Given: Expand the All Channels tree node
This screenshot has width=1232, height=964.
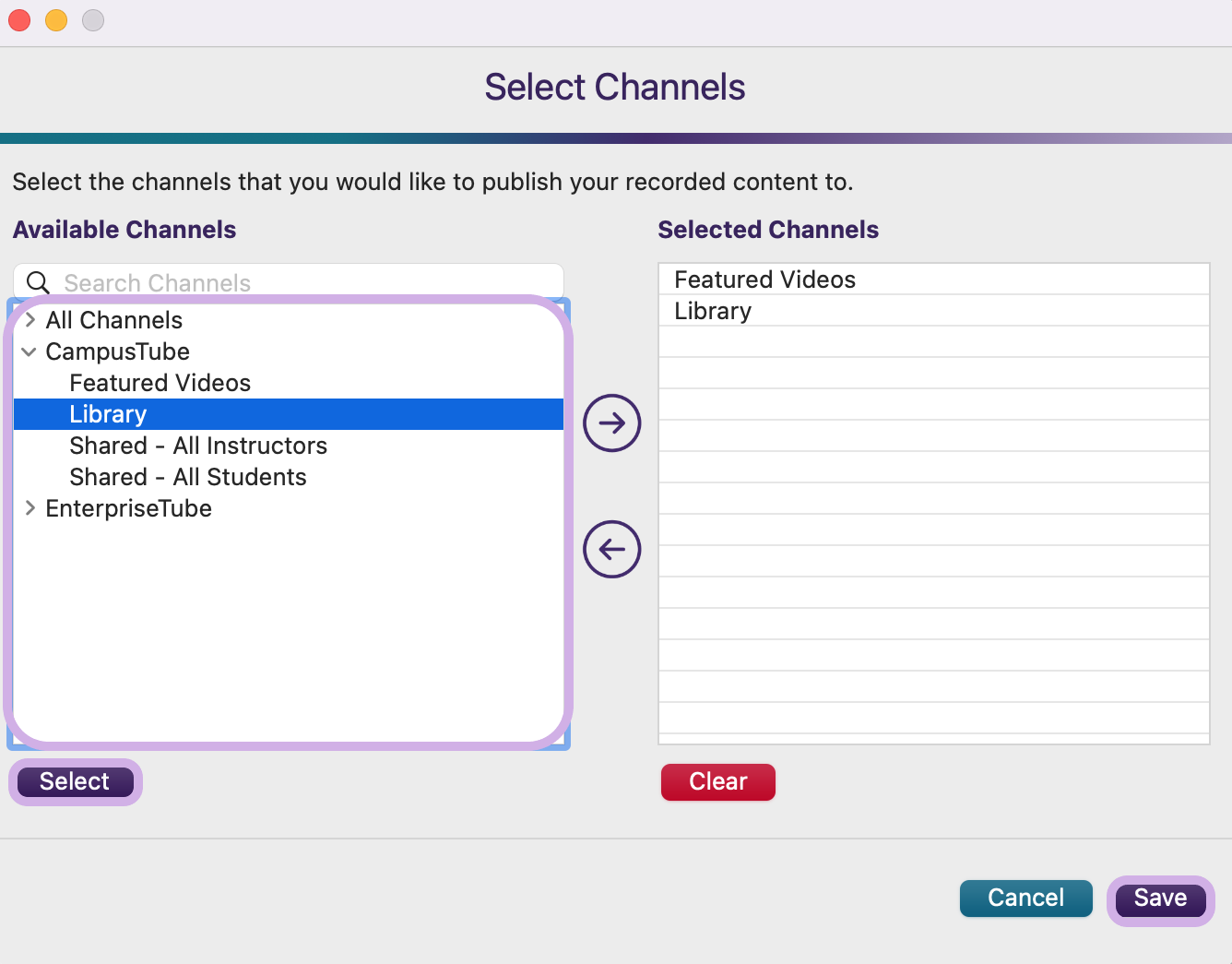Looking at the screenshot, I should (30, 320).
